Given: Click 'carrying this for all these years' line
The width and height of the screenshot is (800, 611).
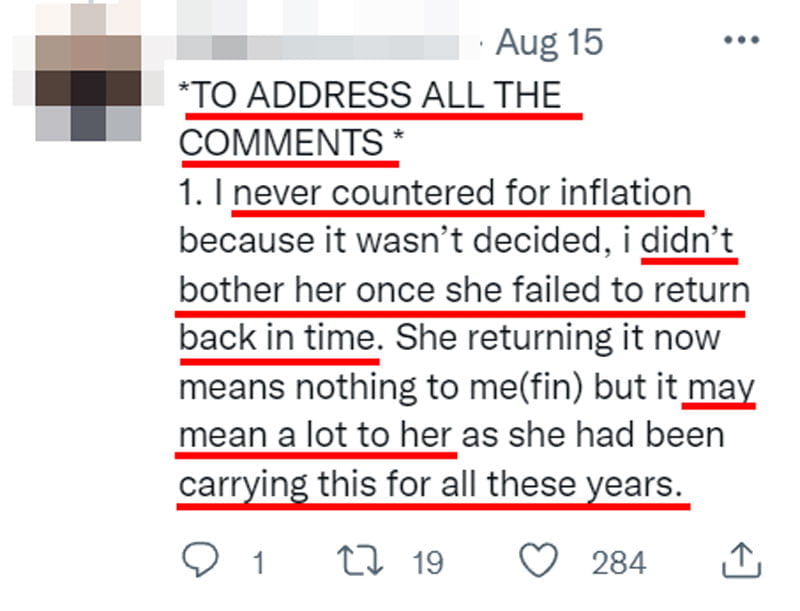Looking at the screenshot, I should [x=431, y=483].
